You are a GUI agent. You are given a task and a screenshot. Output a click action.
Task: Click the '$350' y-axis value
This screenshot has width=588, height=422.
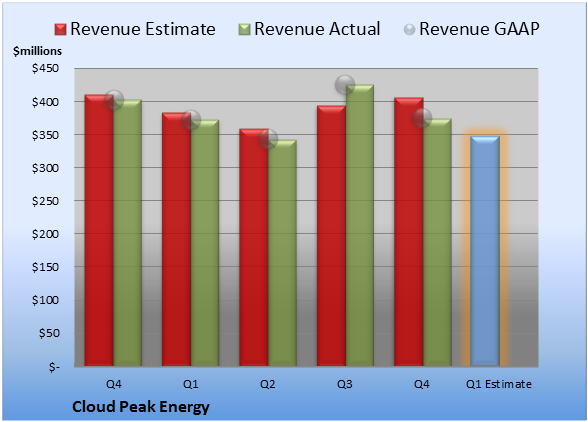(45, 135)
